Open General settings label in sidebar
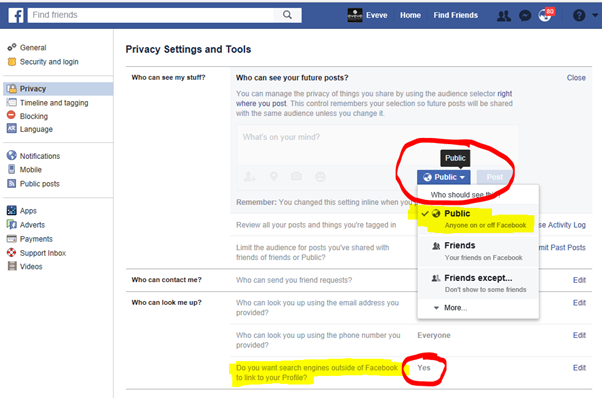The width and height of the screenshot is (602, 398). pyautogui.click(x=33, y=48)
